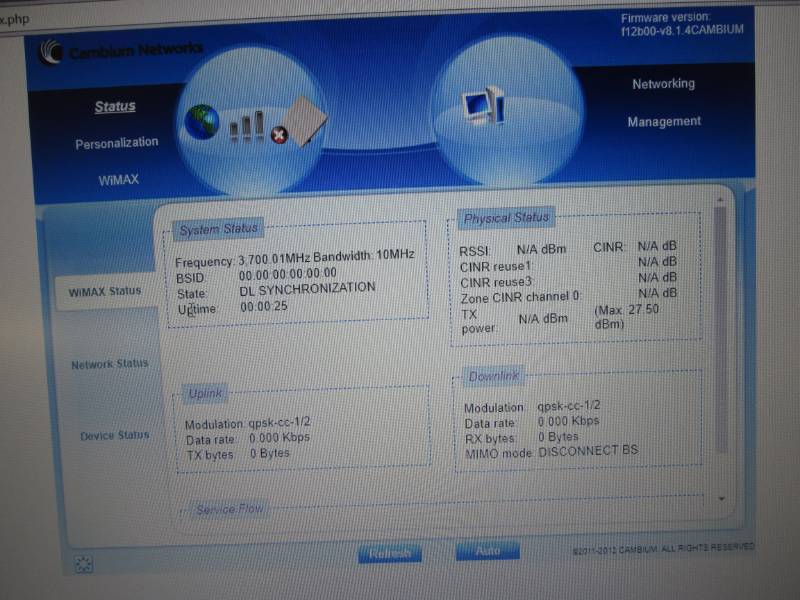Click the Cambium Networks logo

click(121, 51)
